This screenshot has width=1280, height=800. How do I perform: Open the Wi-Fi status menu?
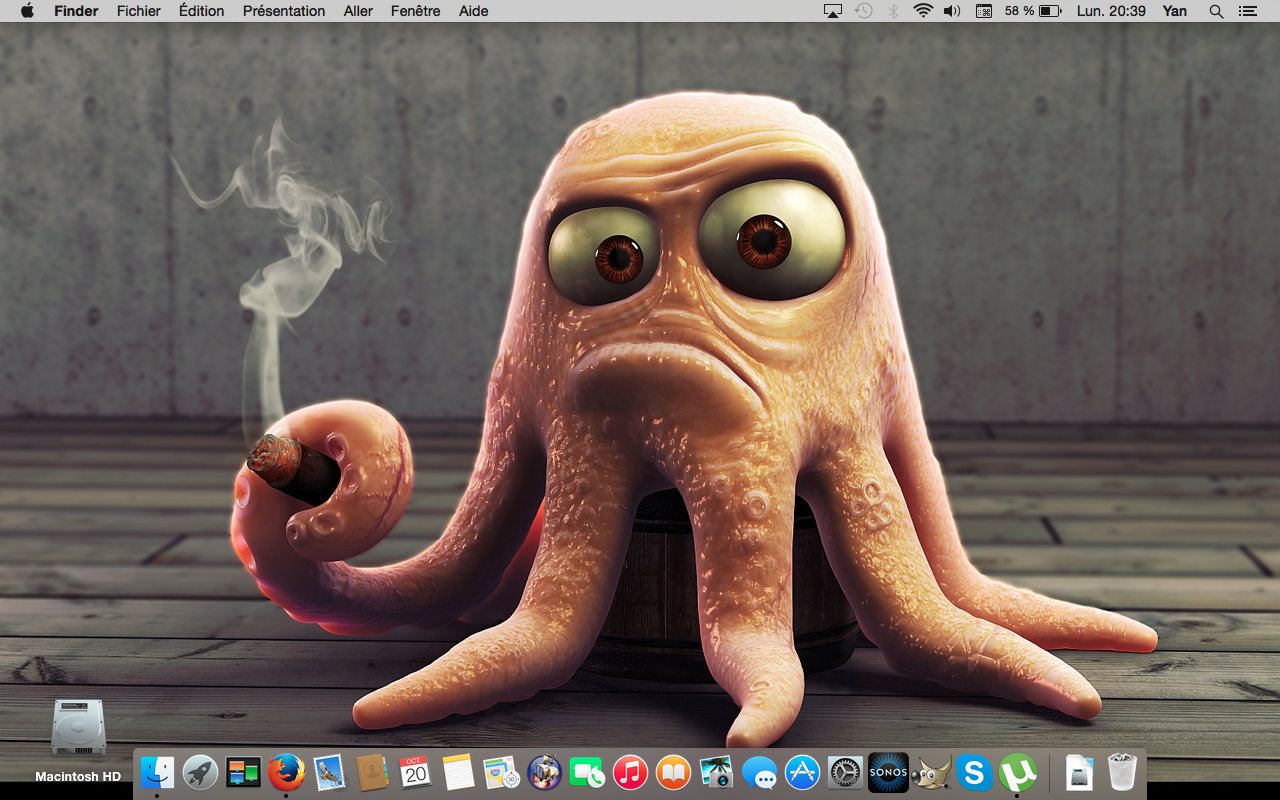pos(923,11)
